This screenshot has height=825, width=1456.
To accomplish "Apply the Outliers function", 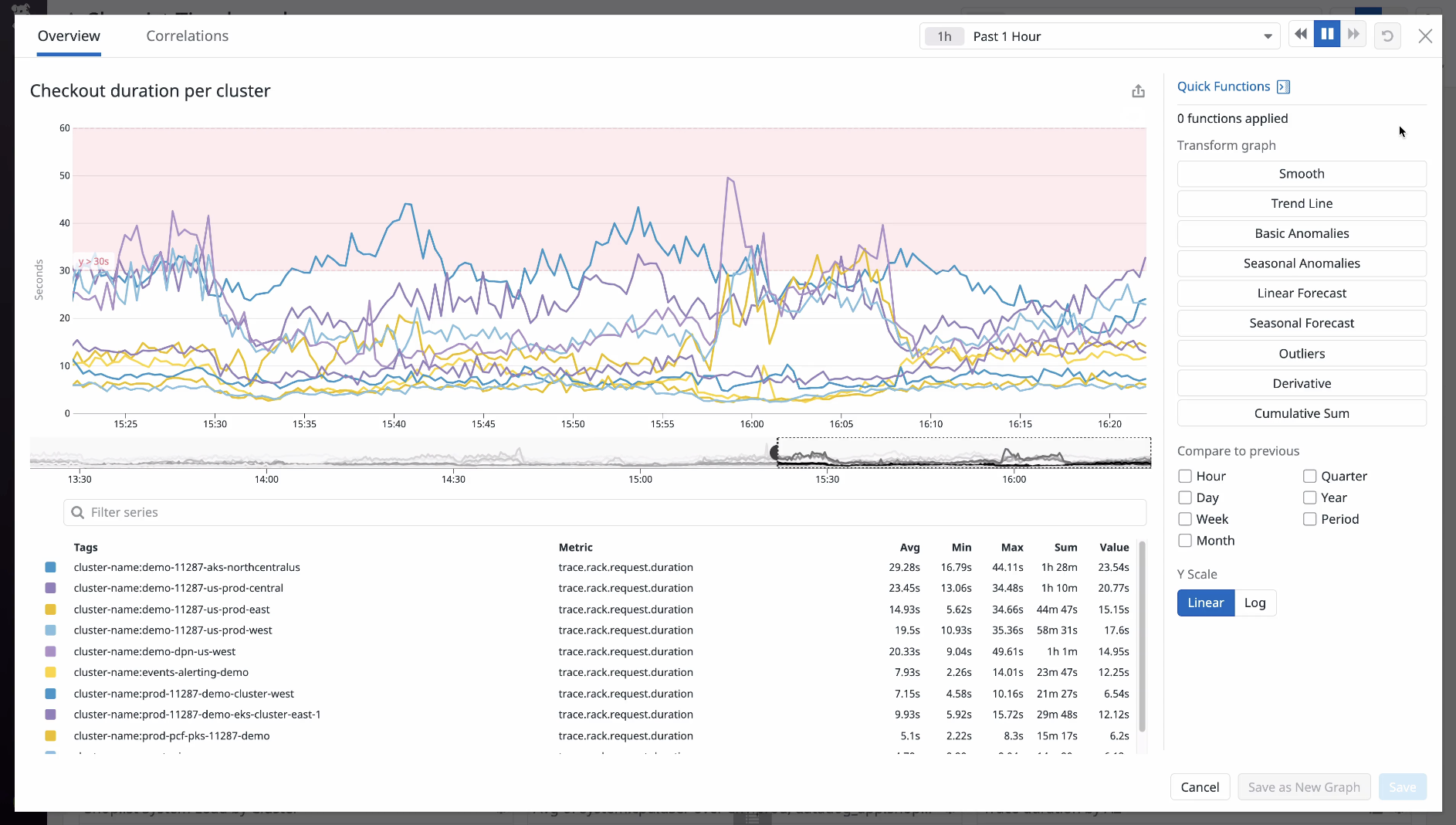I will [1302, 354].
